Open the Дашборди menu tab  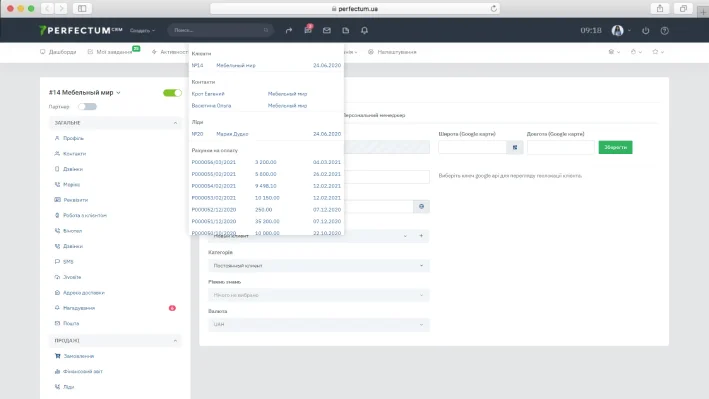58,52
